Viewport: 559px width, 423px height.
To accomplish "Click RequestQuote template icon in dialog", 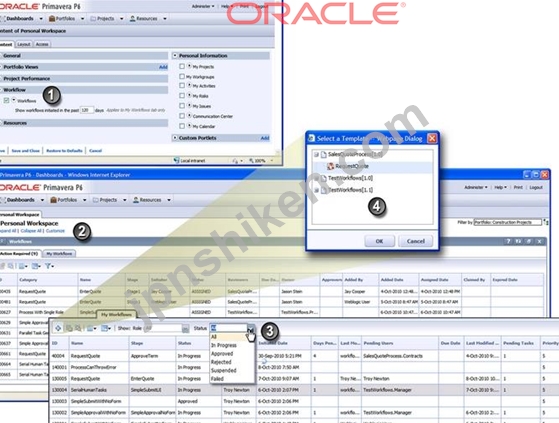I will [330, 166].
